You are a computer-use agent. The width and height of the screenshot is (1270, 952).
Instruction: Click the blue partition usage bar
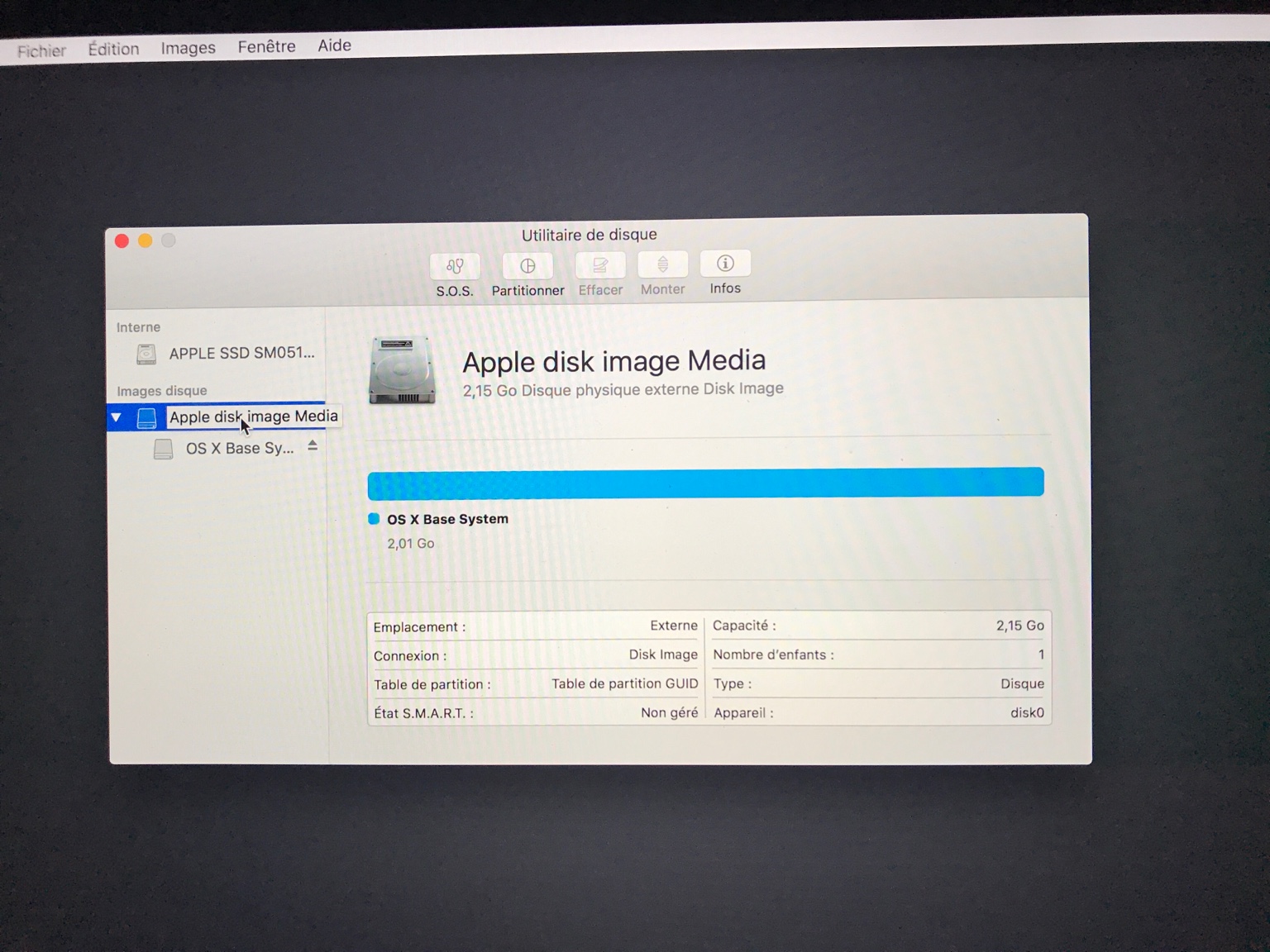[705, 483]
